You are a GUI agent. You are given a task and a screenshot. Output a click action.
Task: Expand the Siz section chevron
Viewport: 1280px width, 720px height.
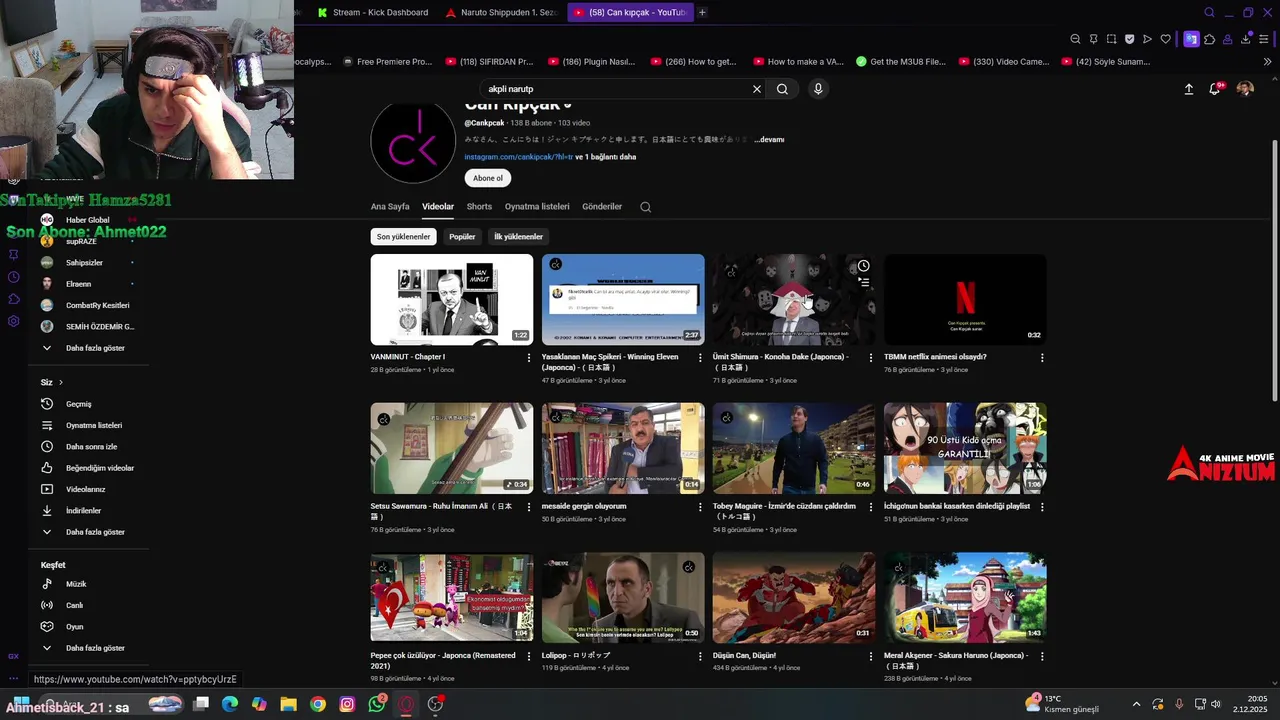(x=60, y=382)
